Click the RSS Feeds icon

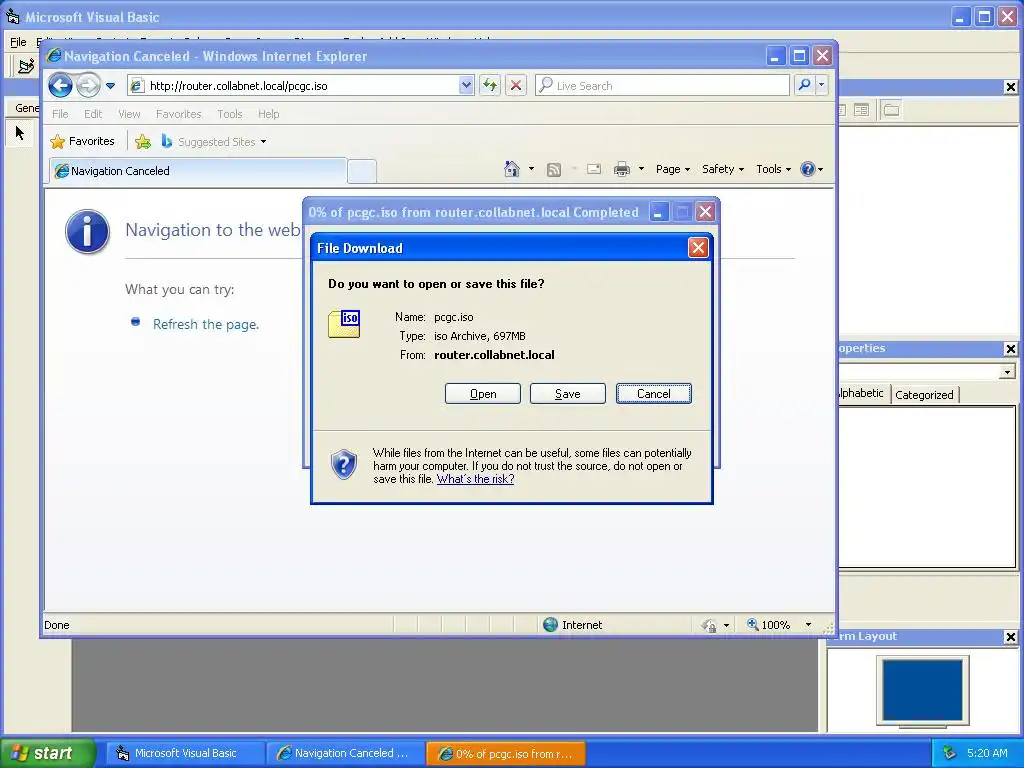point(554,170)
